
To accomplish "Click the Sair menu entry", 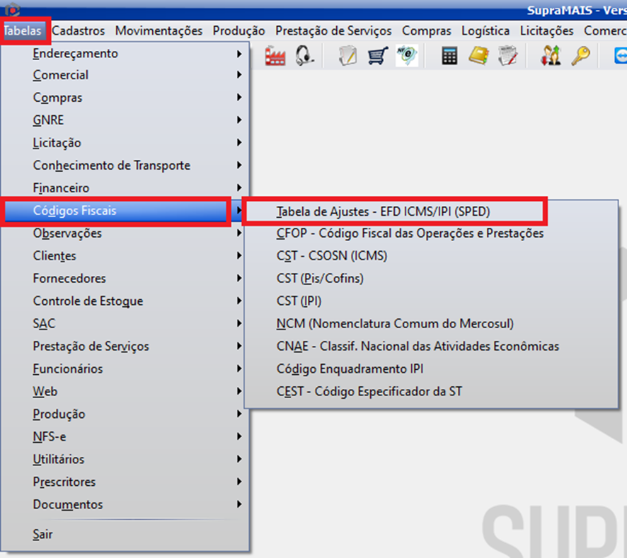I will coord(43,534).
